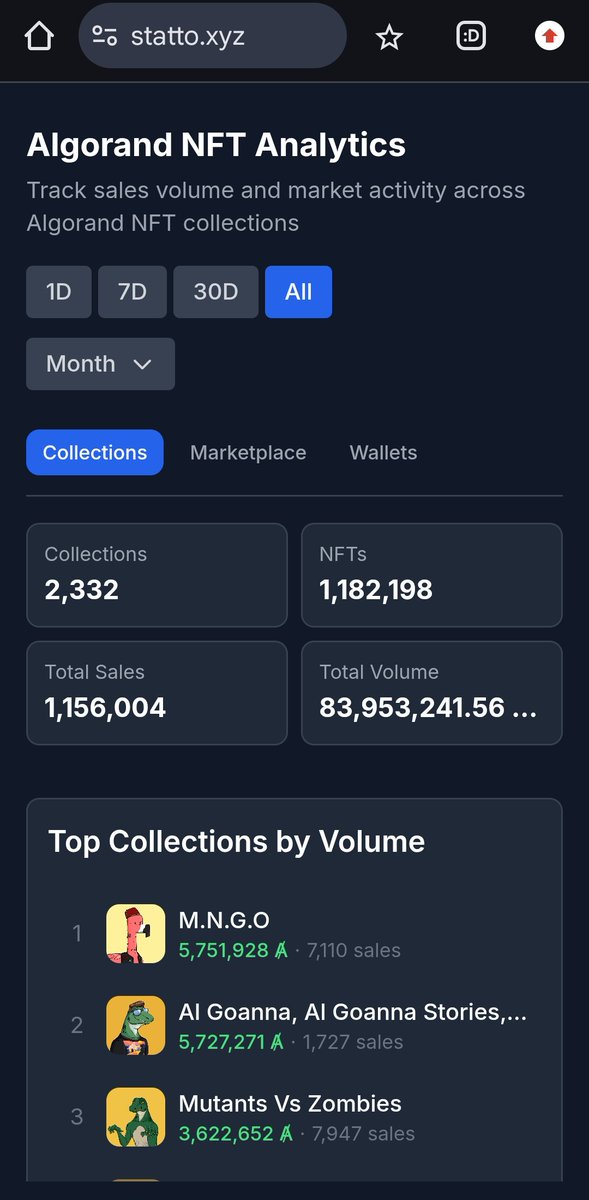Select the 30D time range
This screenshot has width=589, height=1200.
[216, 292]
